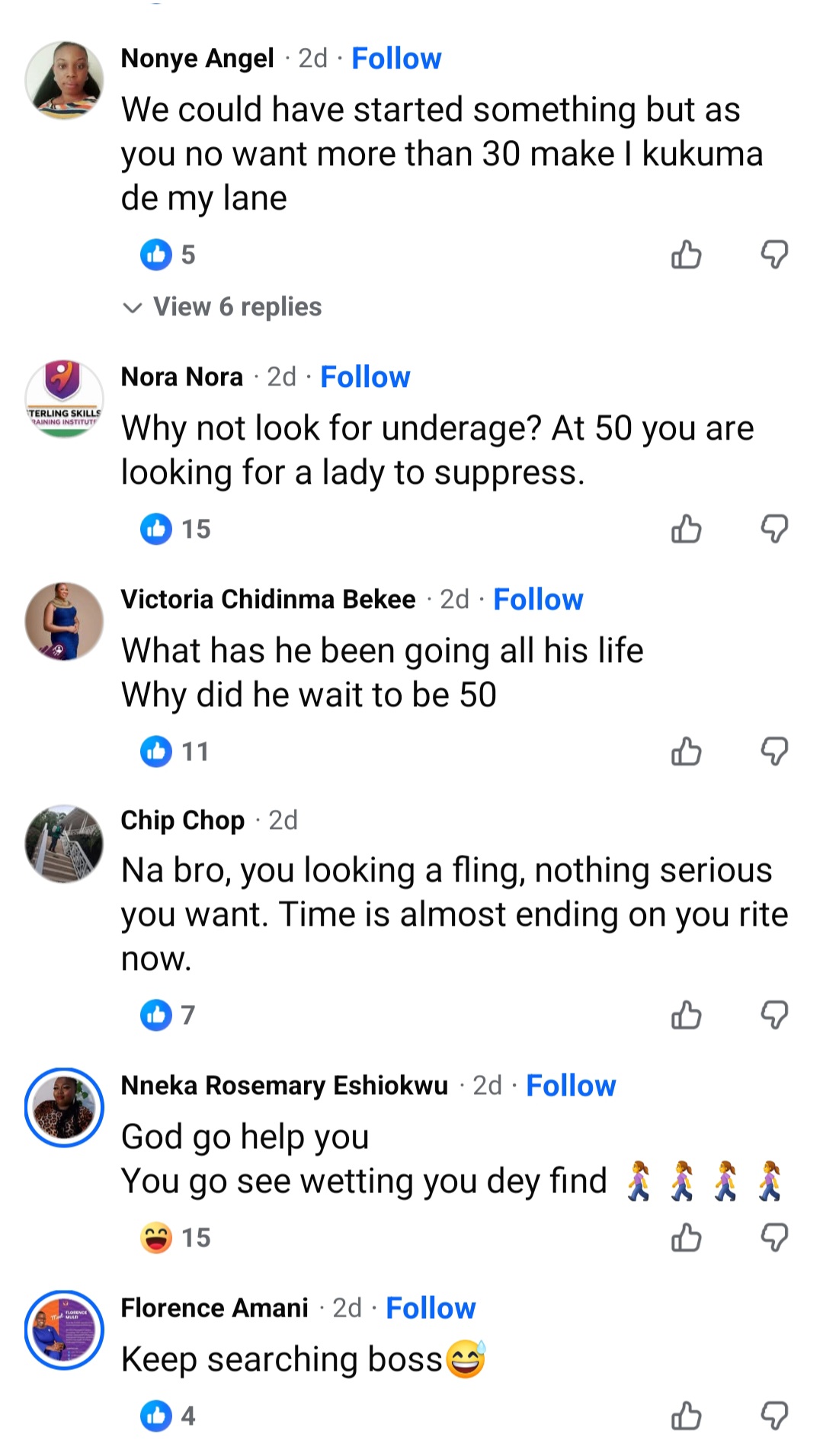This screenshot has height=1456, width=823.
Task: Follow Florence Amani
Action: click(430, 1307)
